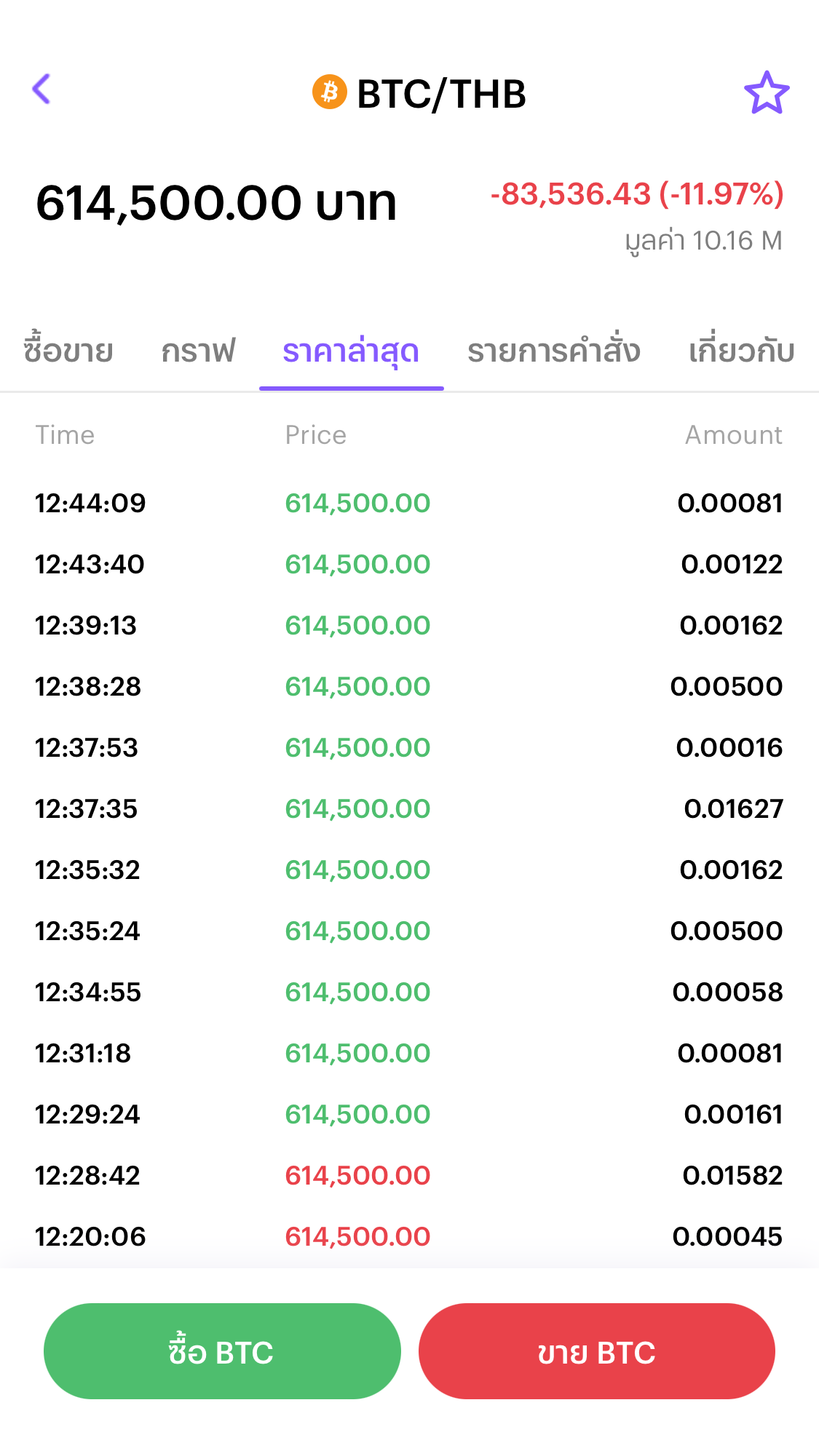The height and width of the screenshot is (1456, 819).
Task: Open the เกี่ยวกับ tab
Action: [741, 351]
